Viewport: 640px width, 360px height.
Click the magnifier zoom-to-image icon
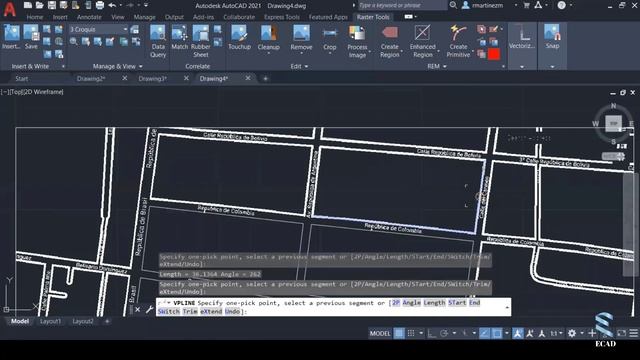[73, 42]
